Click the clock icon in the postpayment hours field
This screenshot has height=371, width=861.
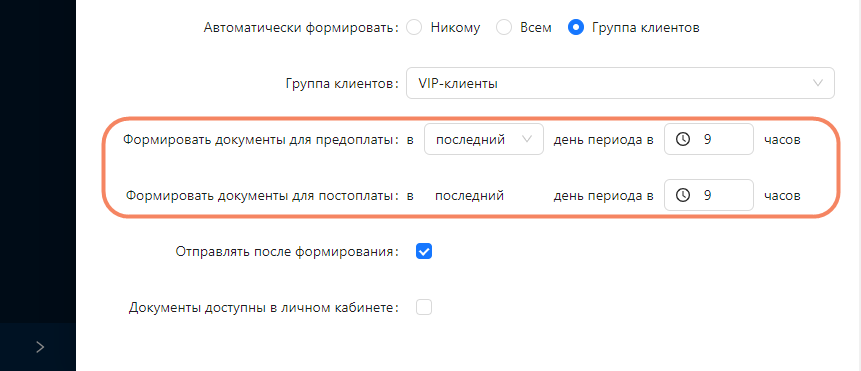pos(683,195)
